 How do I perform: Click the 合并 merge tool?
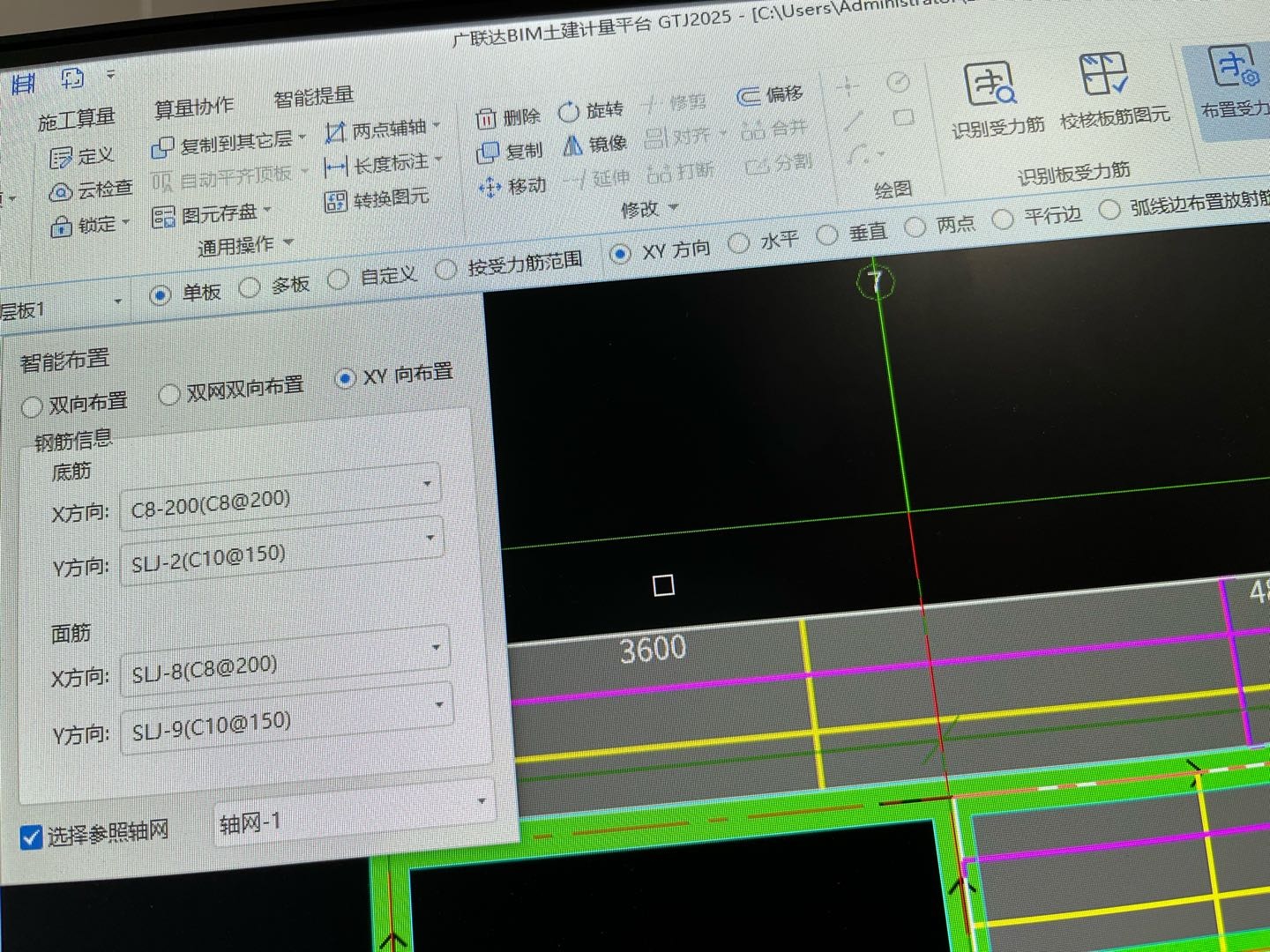(x=773, y=129)
